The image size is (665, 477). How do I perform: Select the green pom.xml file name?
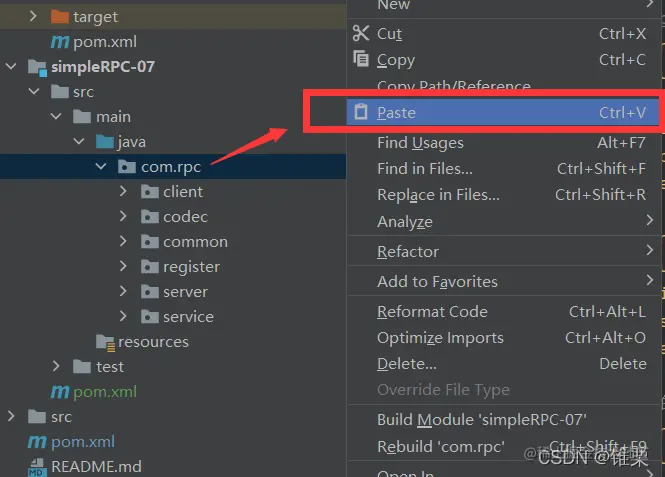point(105,392)
